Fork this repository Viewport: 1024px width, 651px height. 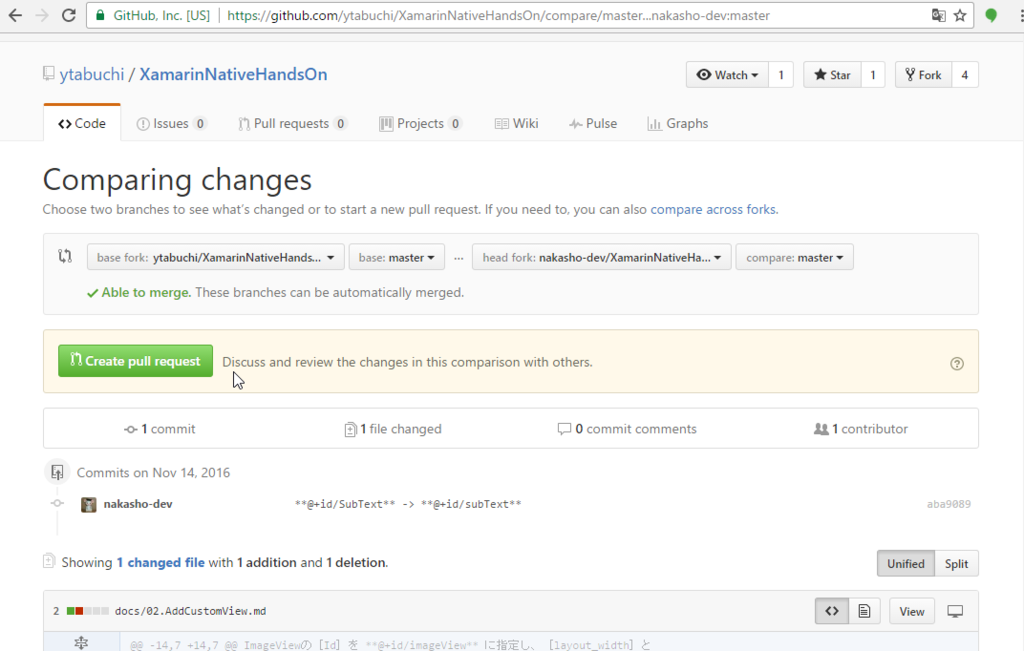[923, 74]
